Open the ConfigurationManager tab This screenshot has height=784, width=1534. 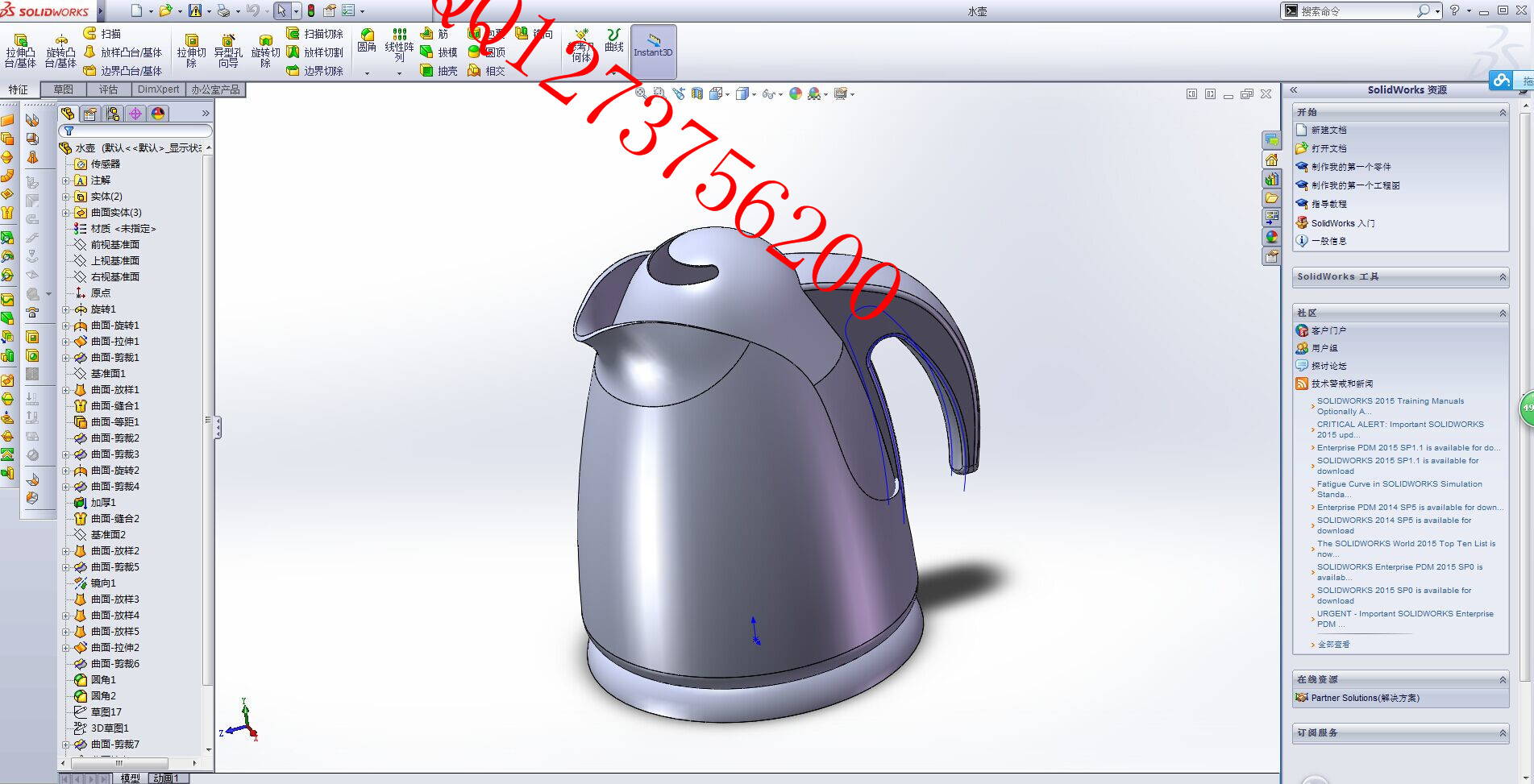coord(113,114)
